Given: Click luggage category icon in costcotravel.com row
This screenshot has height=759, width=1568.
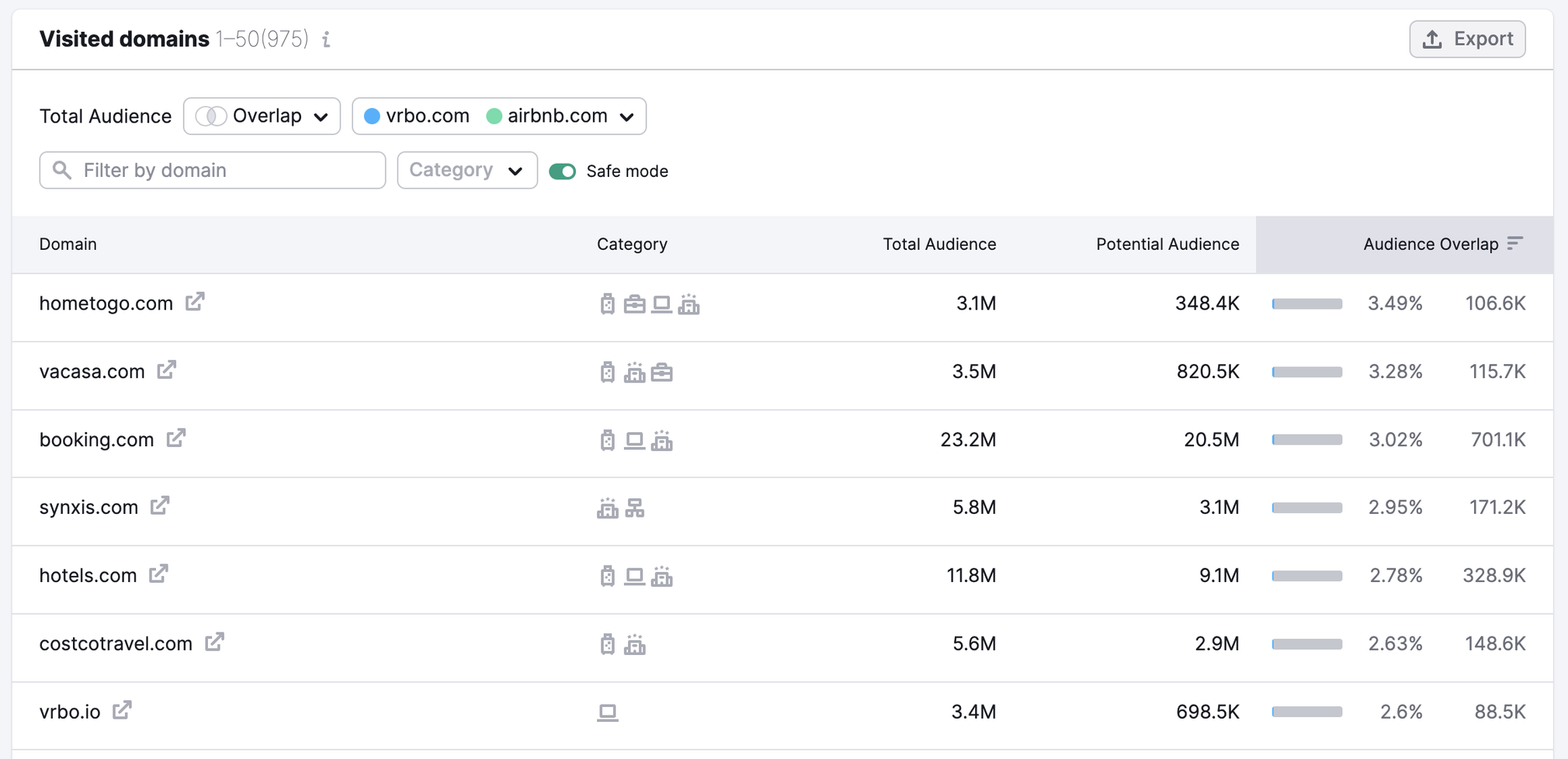Looking at the screenshot, I should click(x=608, y=645).
